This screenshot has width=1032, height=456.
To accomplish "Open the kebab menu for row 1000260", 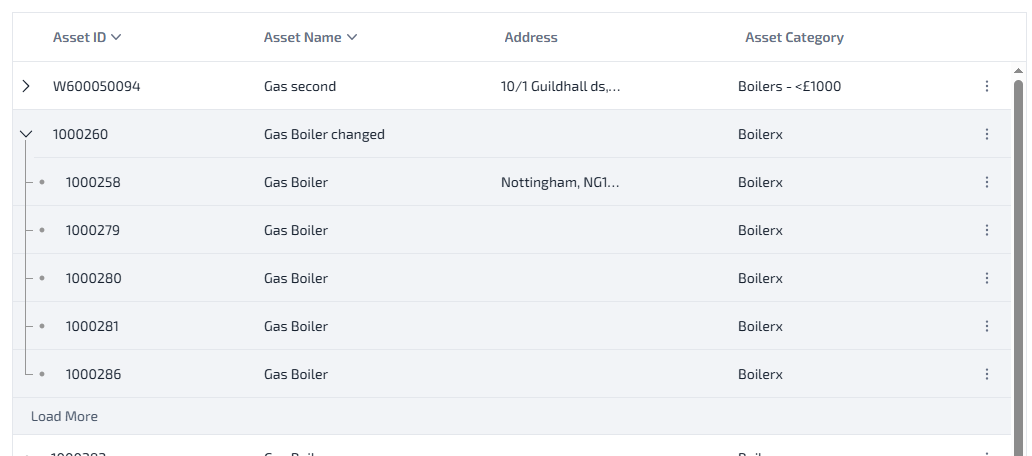I will point(986,134).
